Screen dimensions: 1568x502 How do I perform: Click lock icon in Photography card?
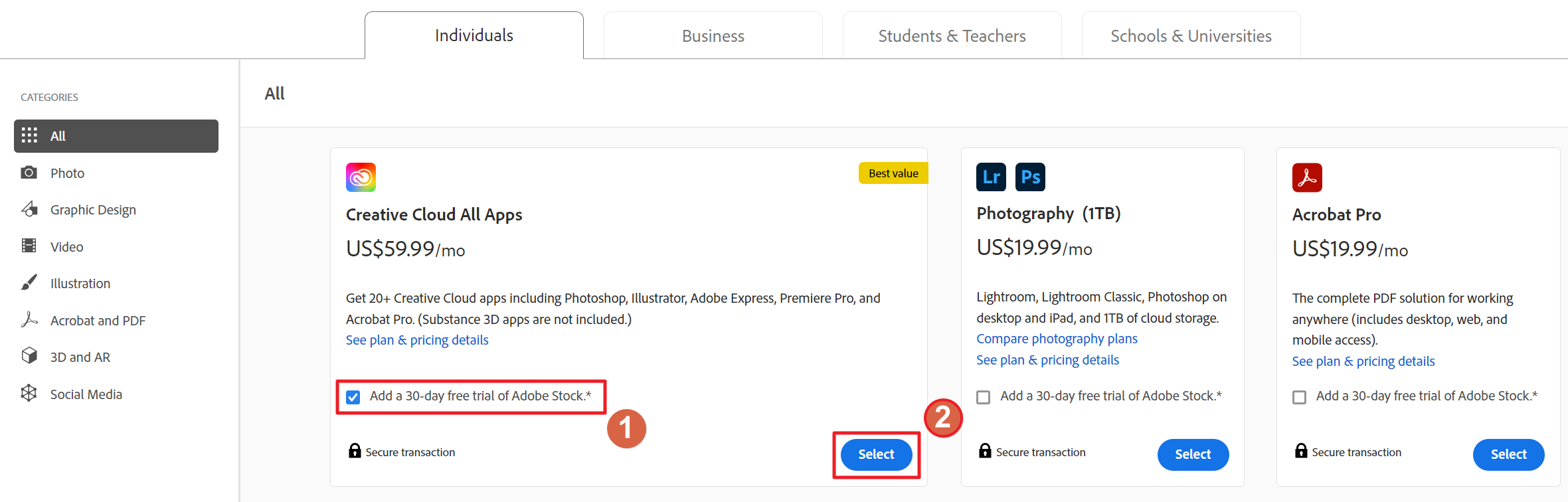click(985, 451)
